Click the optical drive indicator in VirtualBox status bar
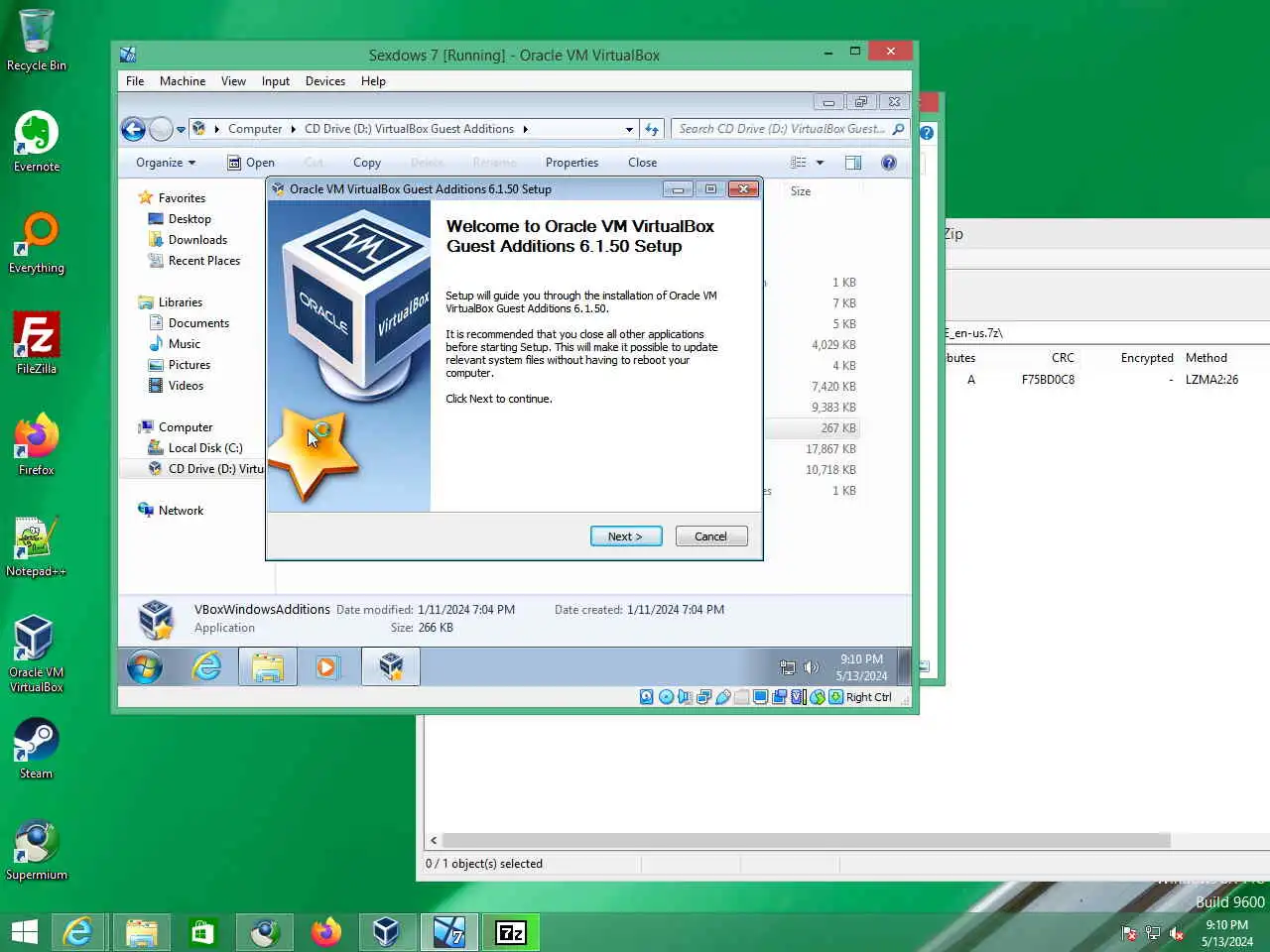Viewport: 1270px width, 952px height. click(667, 697)
